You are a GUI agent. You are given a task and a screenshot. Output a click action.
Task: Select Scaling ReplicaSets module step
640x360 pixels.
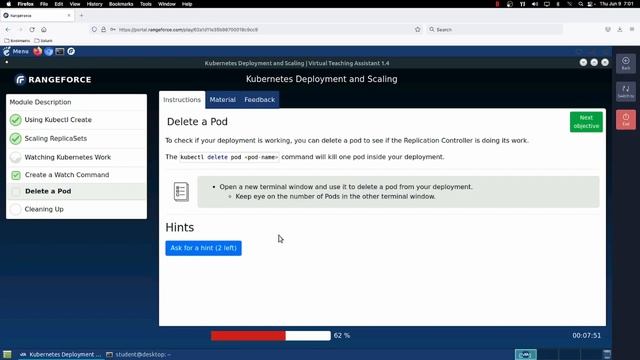[x=76, y=139]
